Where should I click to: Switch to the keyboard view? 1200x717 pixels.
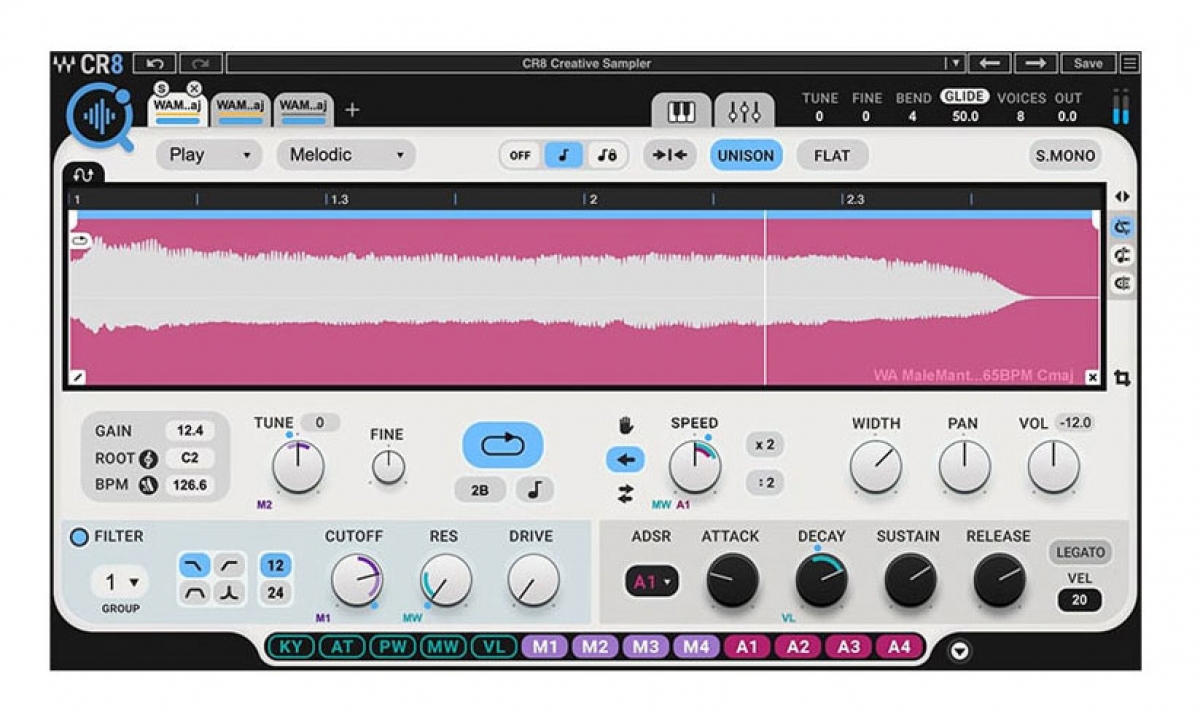pos(681,111)
